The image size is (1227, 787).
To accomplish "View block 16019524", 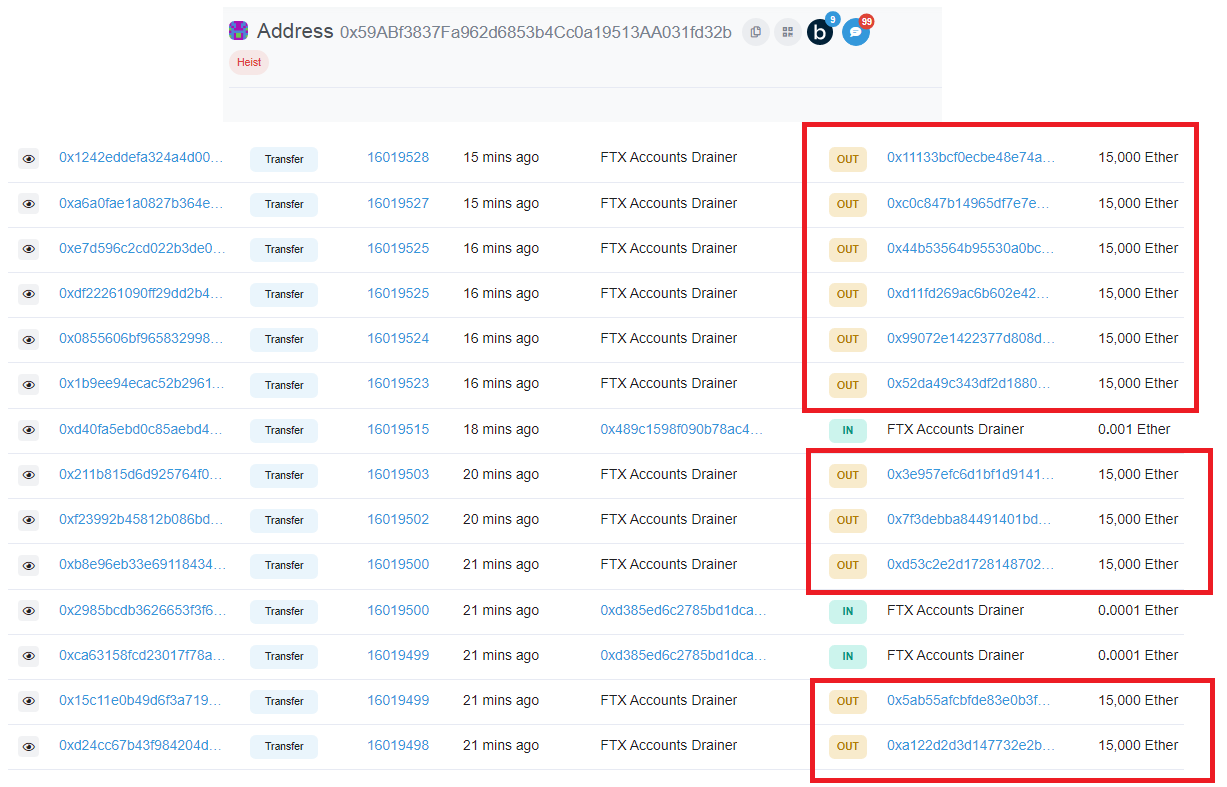I will pos(398,338).
